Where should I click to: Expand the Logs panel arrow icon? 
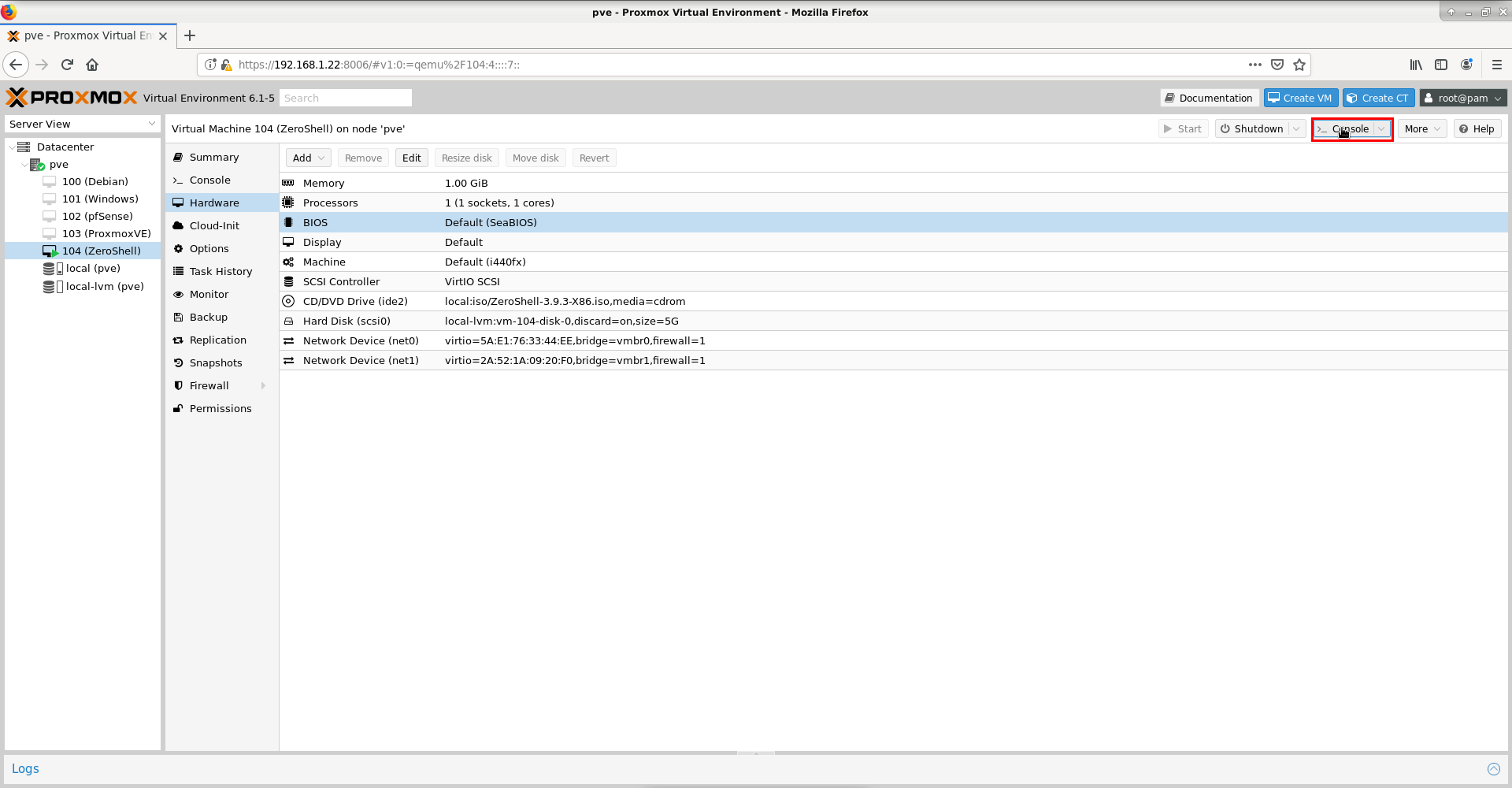pyautogui.click(x=1494, y=769)
